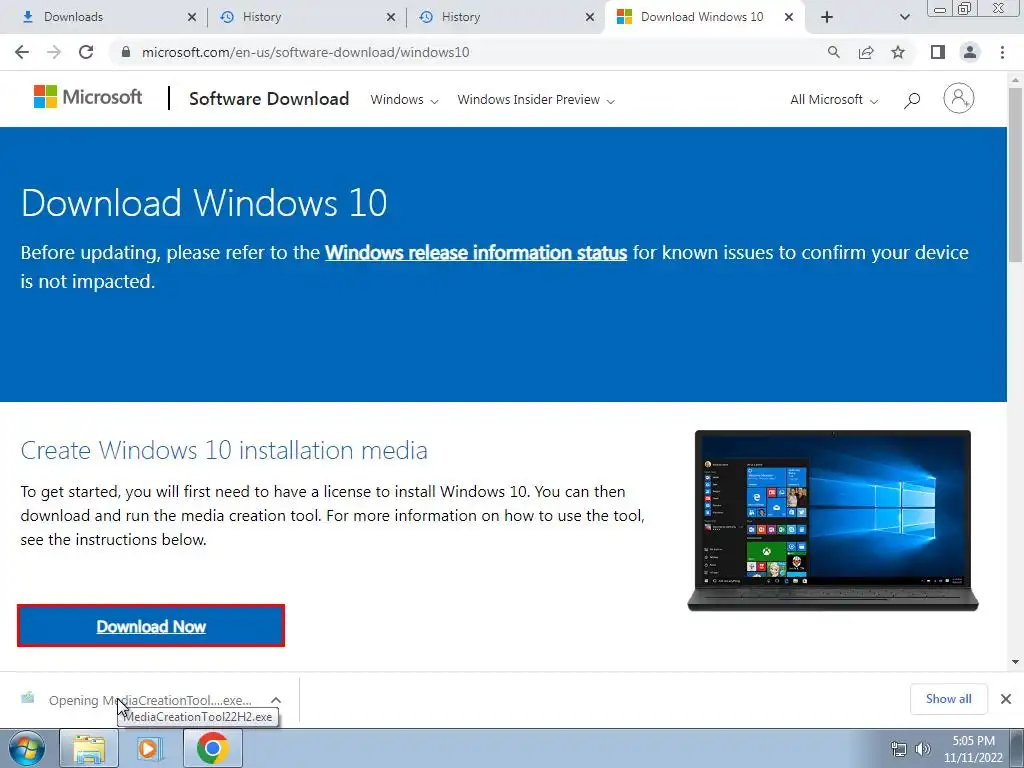
Task: Click the Microsoft logo
Action: point(88,97)
